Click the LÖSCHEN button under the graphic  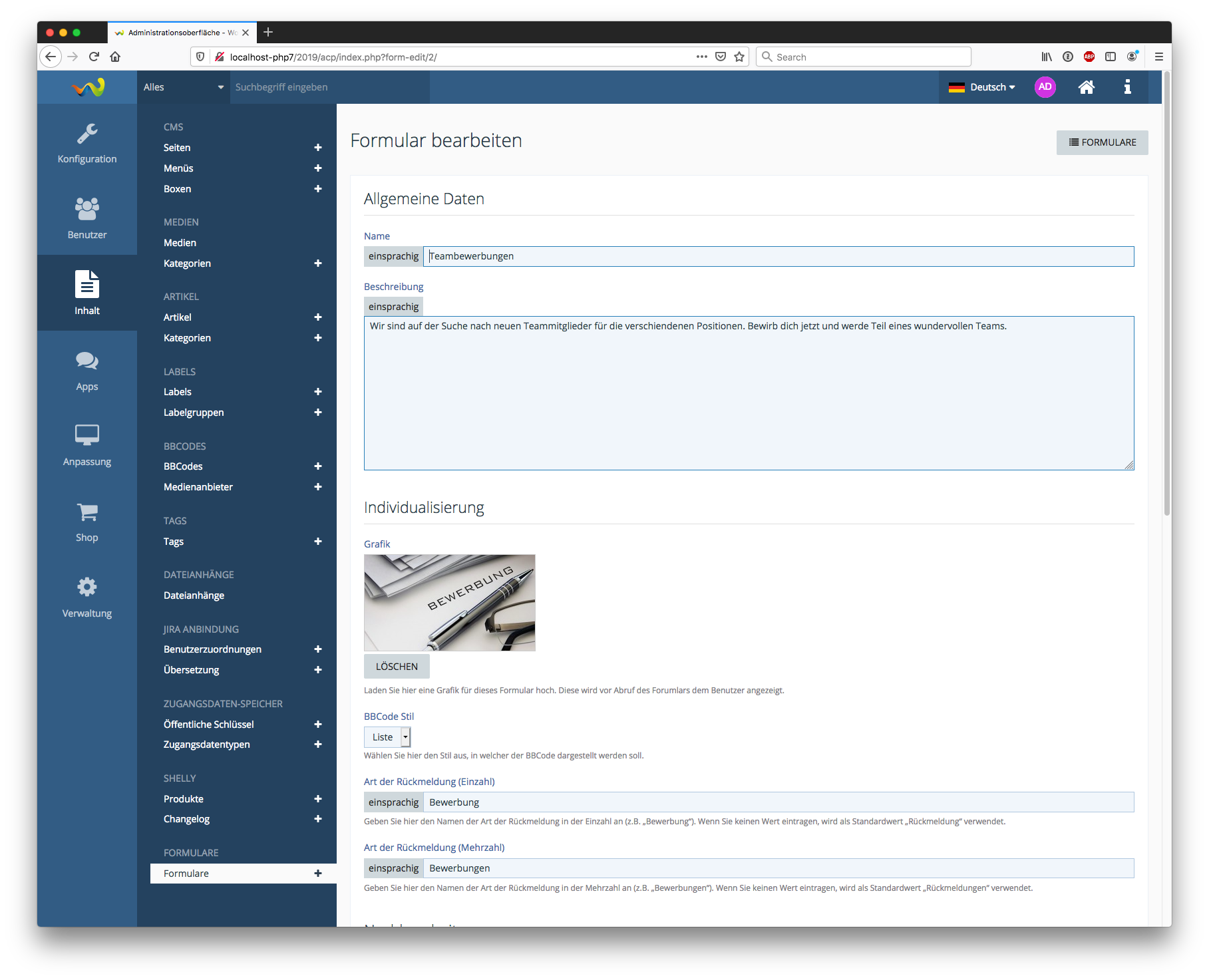coord(397,667)
